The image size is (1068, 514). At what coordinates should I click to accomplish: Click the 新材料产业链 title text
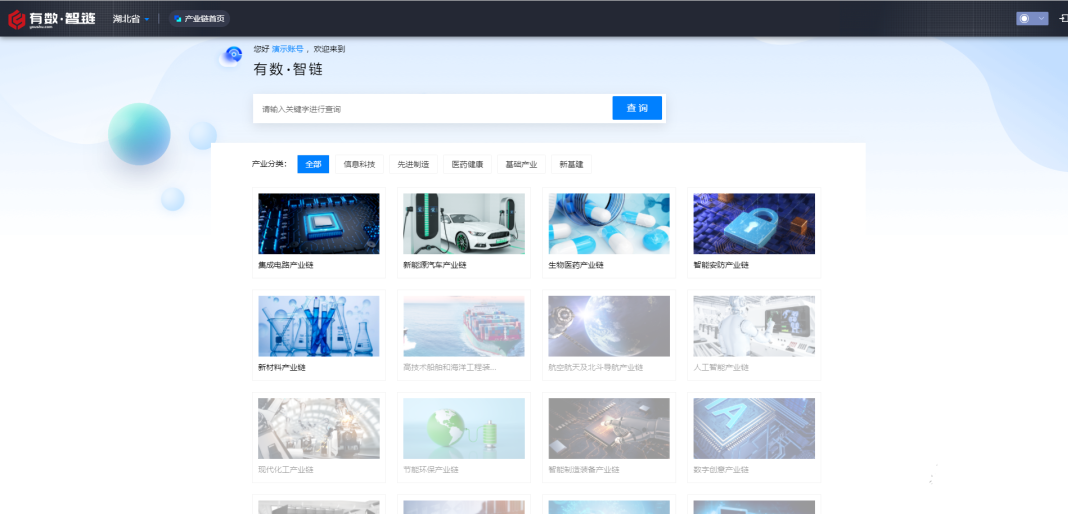pyautogui.click(x=282, y=368)
